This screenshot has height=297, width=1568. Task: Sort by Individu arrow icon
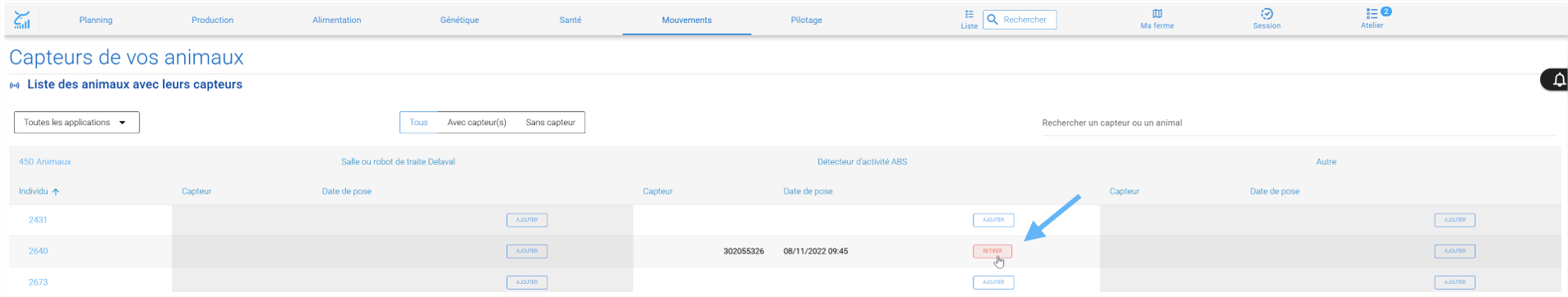[56, 192]
